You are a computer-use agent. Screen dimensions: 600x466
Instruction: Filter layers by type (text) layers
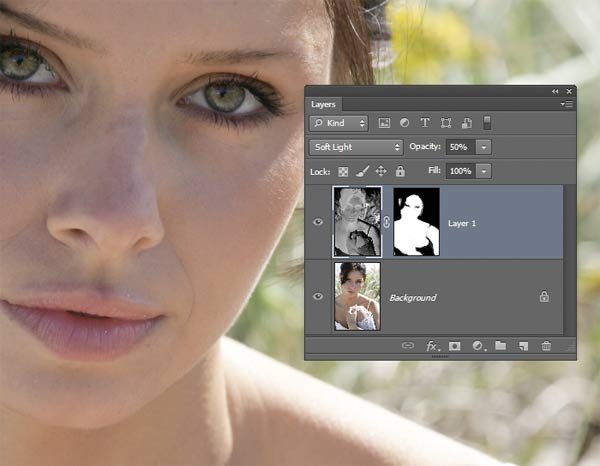click(x=425, y=123)
